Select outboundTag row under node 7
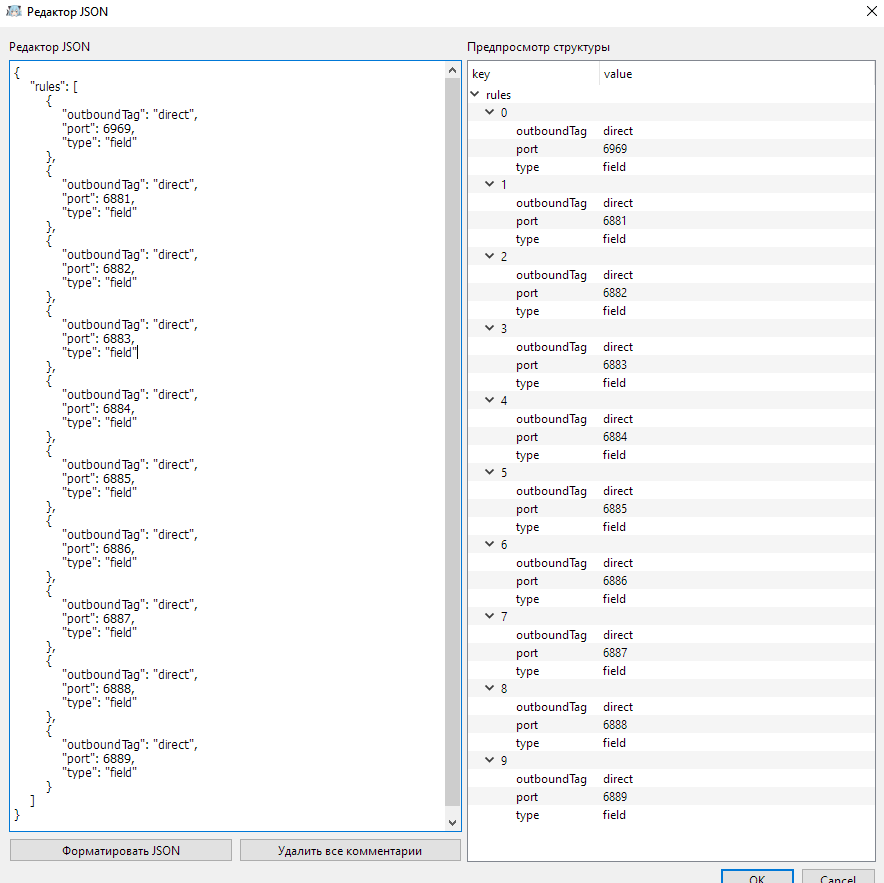The height and width of the screenshot is (883, 884). (x=671, y=635)
